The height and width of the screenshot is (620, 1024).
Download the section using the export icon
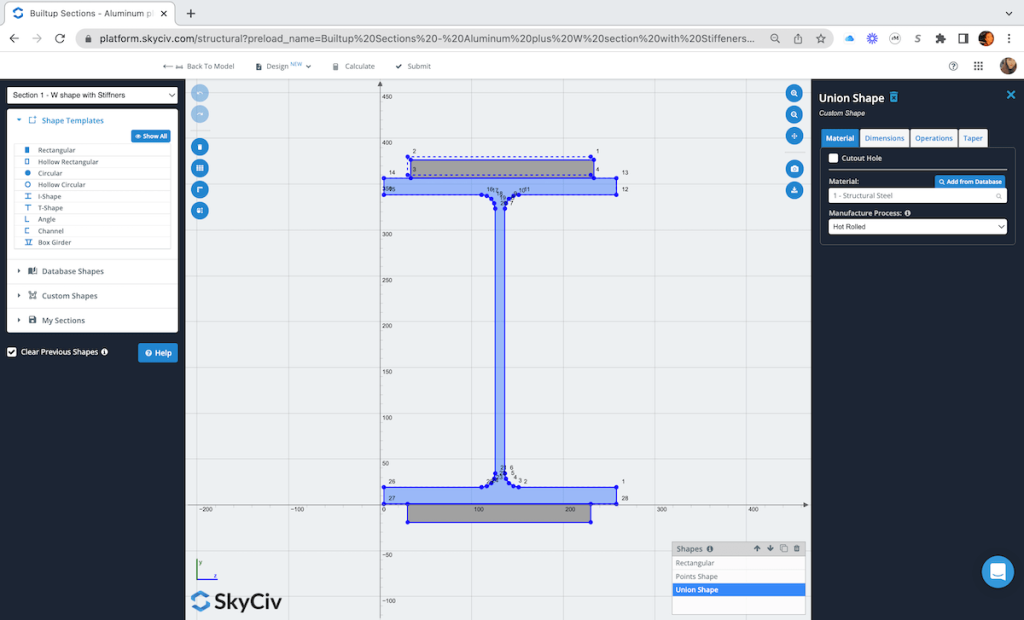(793, 190)
